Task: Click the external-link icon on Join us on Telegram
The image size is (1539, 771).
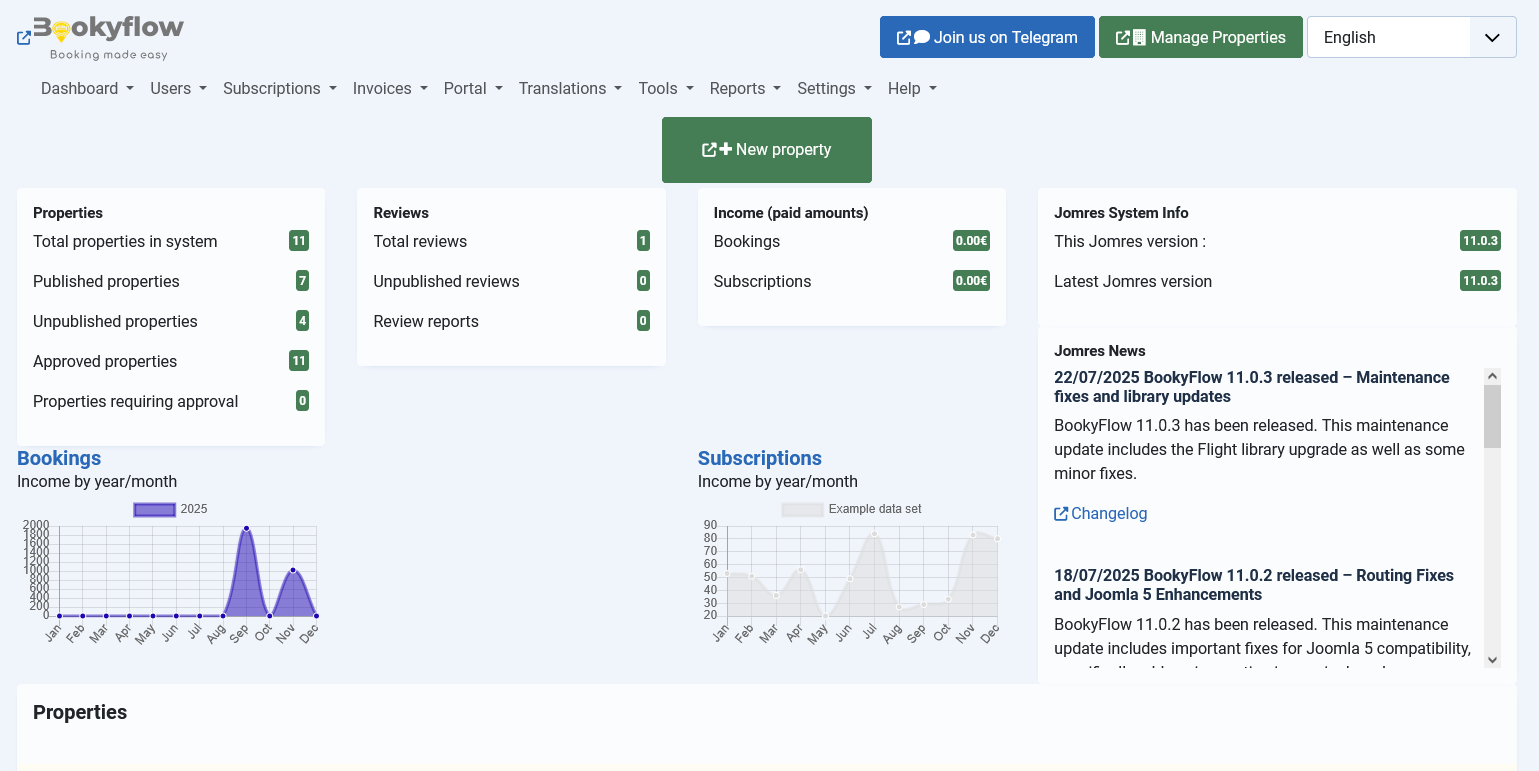Action: (x=903, y=37)
